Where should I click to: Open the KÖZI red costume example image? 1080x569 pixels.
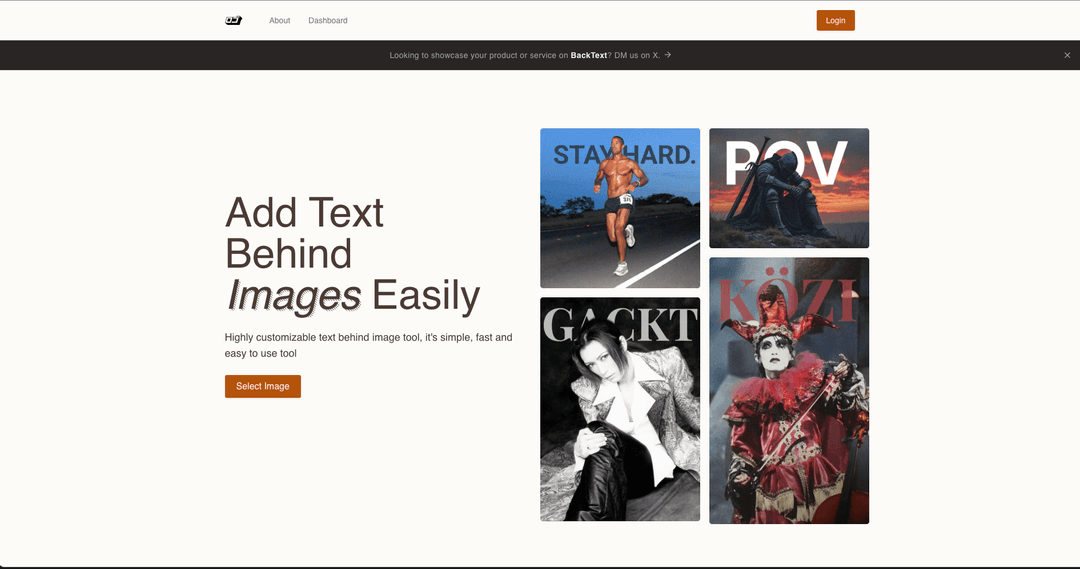tap(789, 391)
